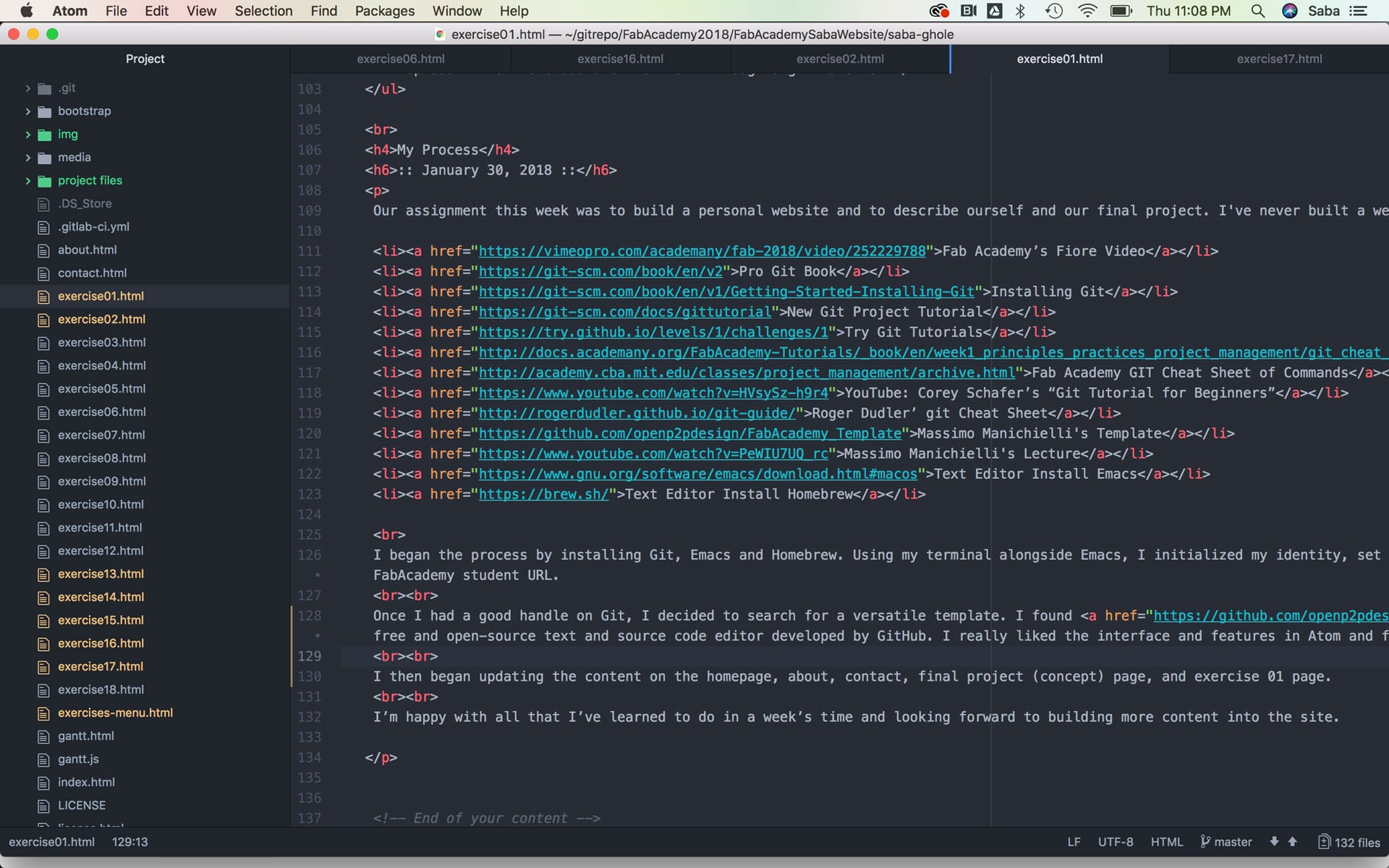Image resolution: width=1389 pixels, height=868 pixels.
Task: Click file icon next to .gitlab-ci.yml
Action: (43, 227)
